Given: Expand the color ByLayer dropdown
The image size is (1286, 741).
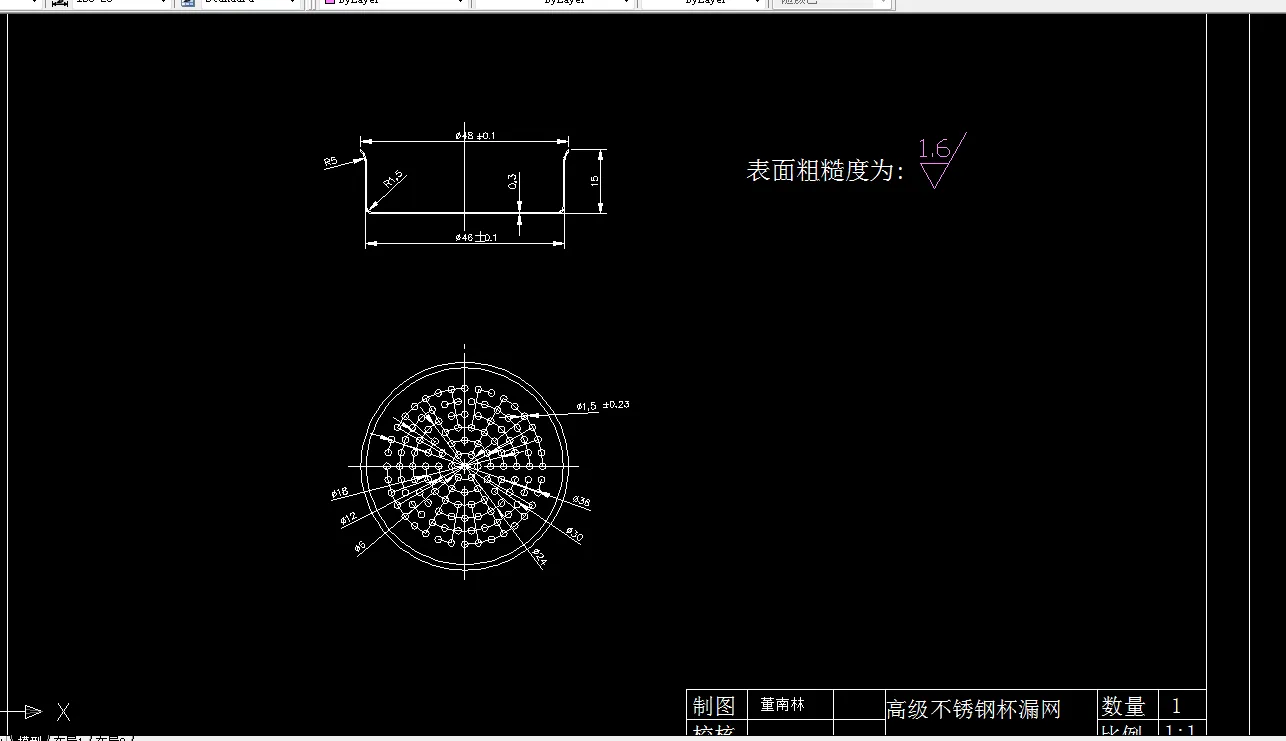Looking at the screenshot, I should 461,3.
